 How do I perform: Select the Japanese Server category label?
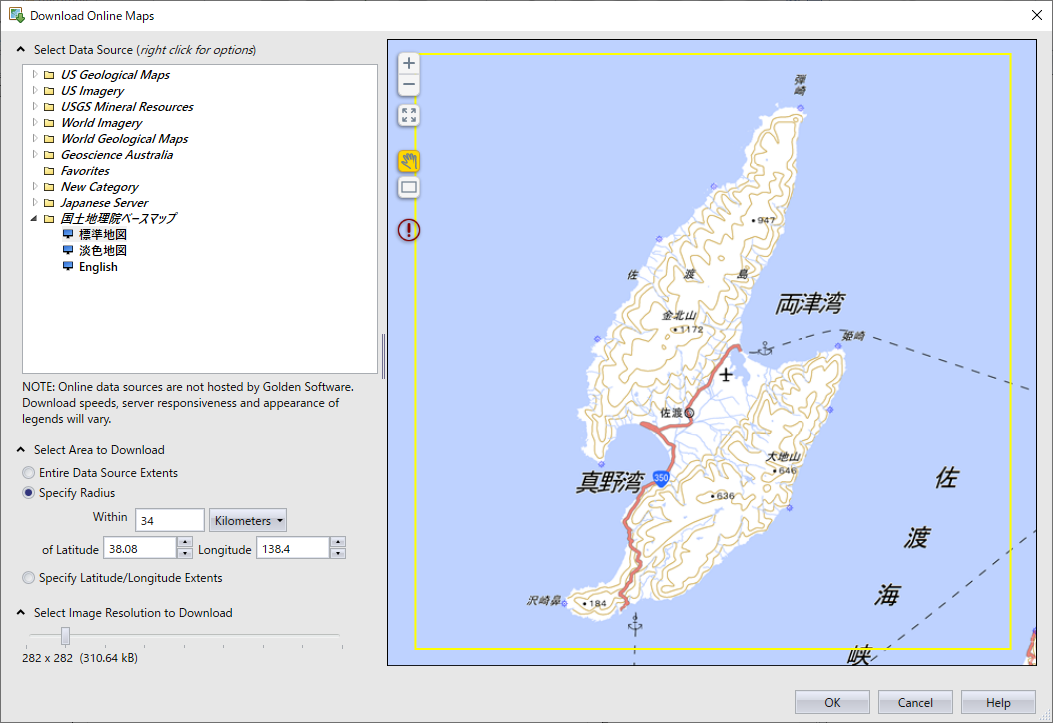(x=105, y=203)
